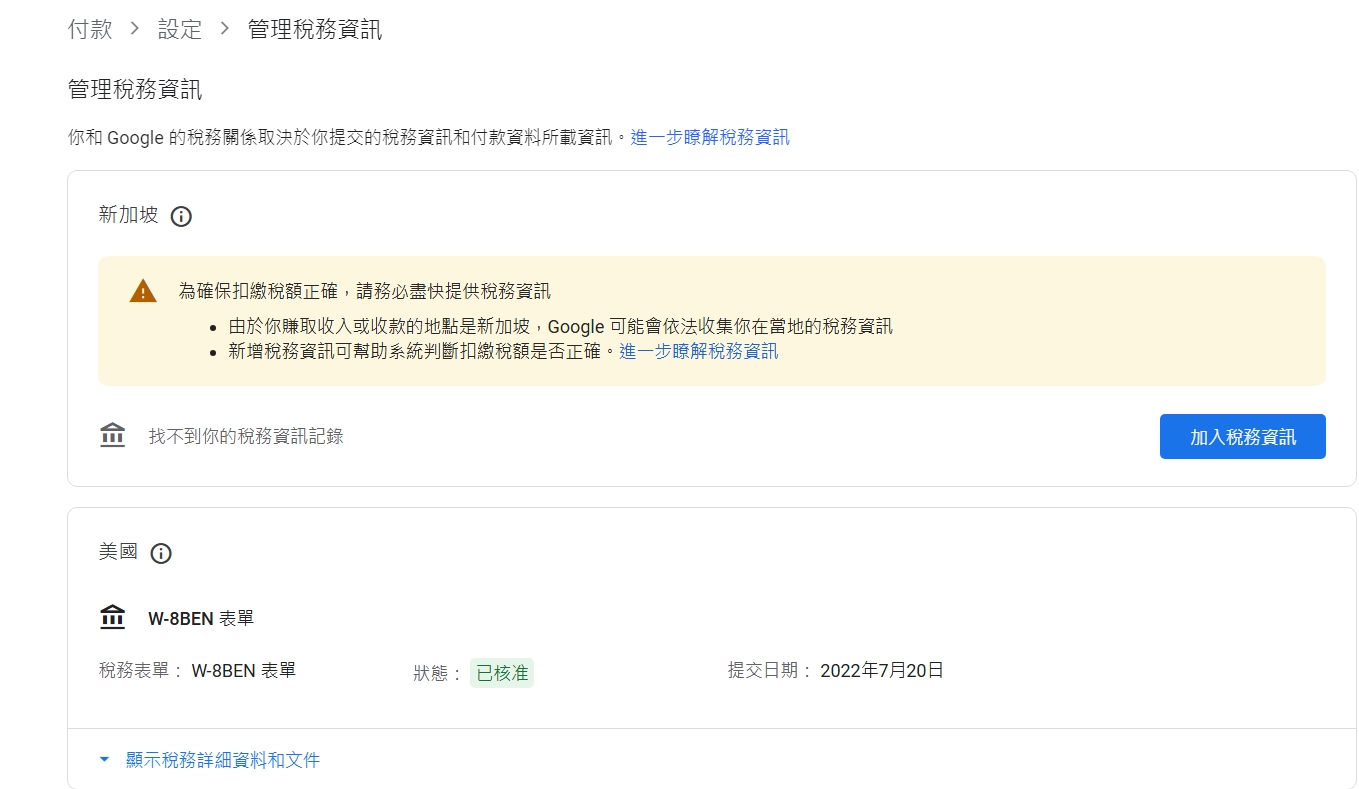Open the 設定 breadcrumb link
Viewport: 1359px width, 789px height.
pos(180,30)
